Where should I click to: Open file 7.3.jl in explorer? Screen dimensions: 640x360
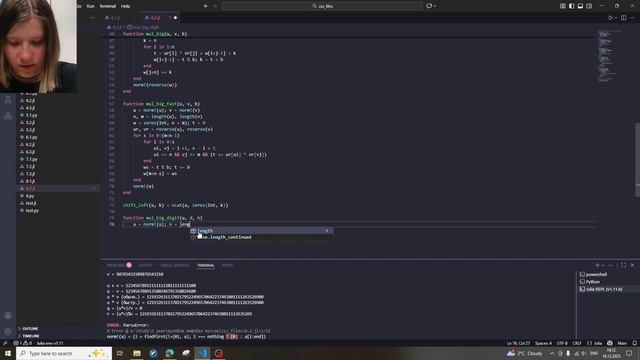pyautogui.click(x=58, y=174)
